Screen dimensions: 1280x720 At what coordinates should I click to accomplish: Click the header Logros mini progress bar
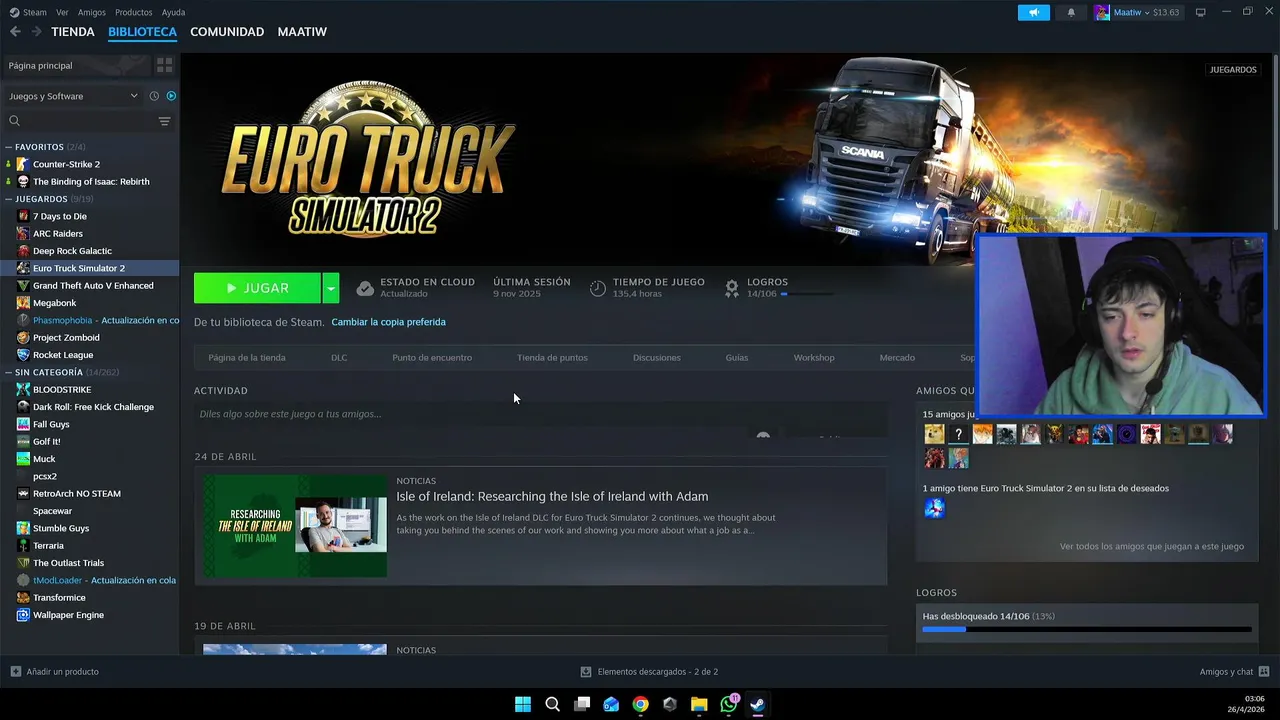[809, 294]
